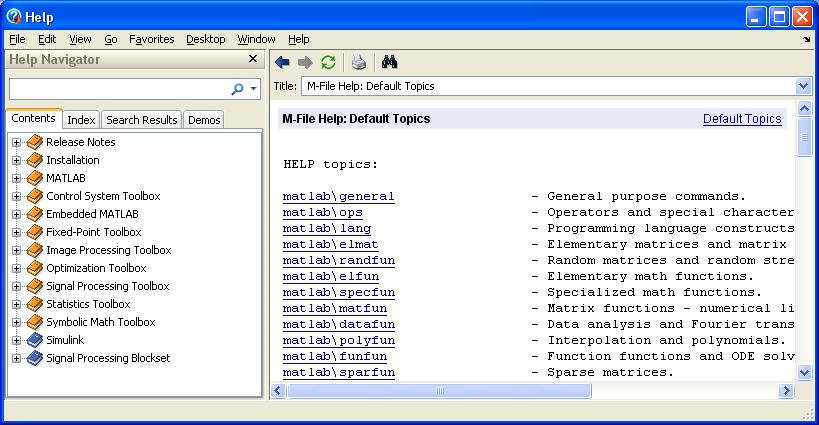
Task: Click the Statistics Toolbox book icon
Action: pos(34,304)
